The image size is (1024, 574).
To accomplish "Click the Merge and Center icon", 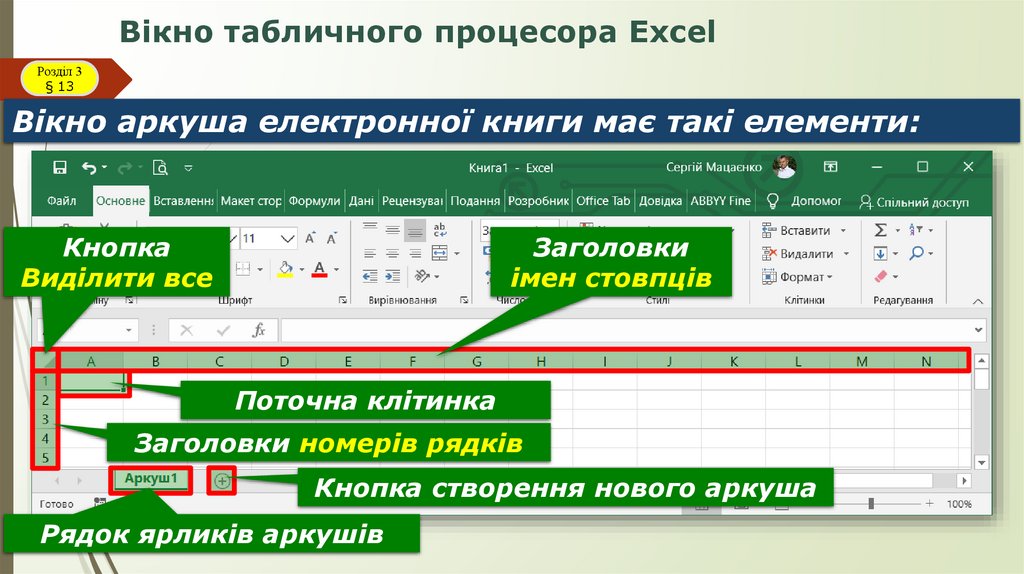I will click(x=440, y=253).
